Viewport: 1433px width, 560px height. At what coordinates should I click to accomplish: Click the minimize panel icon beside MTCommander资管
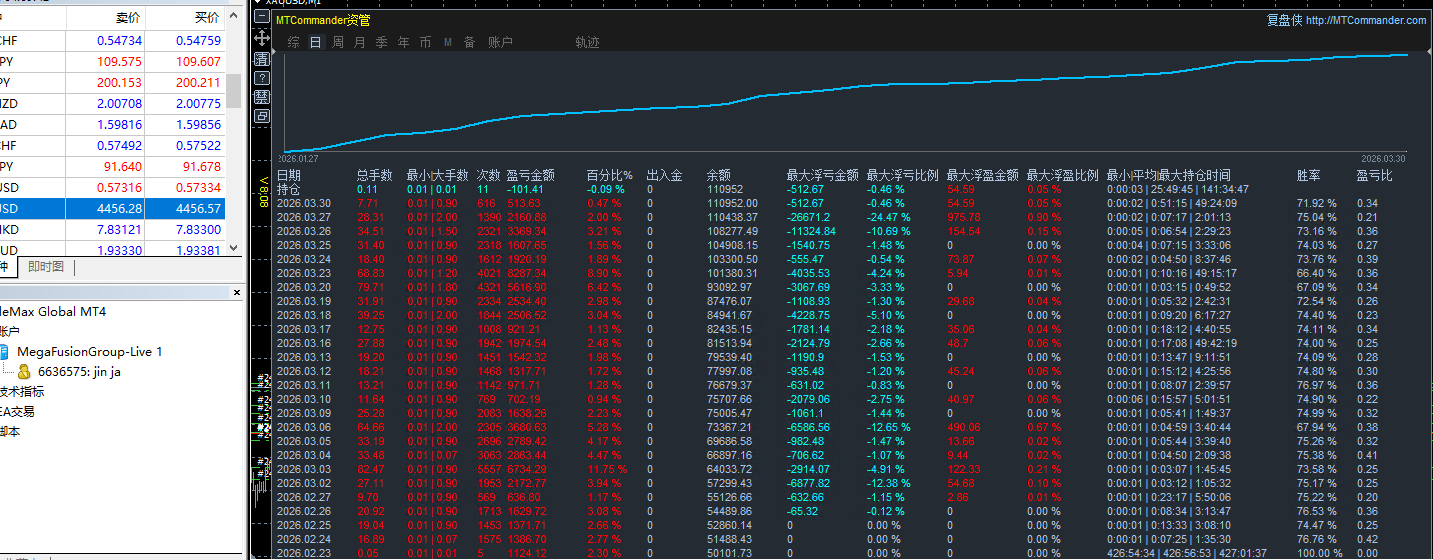coord(261,17)
